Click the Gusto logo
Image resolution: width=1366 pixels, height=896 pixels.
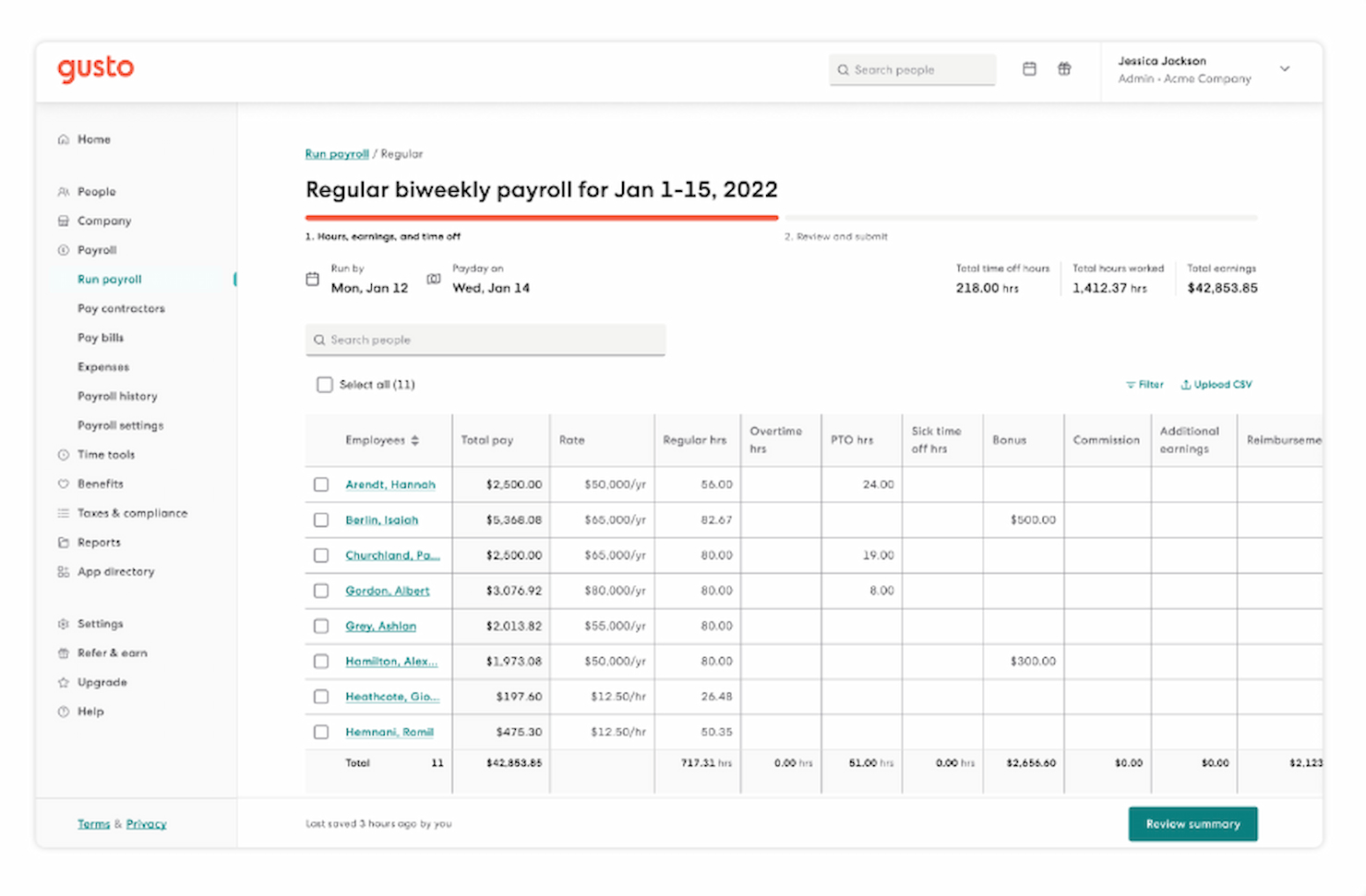[x=95, y=68]
